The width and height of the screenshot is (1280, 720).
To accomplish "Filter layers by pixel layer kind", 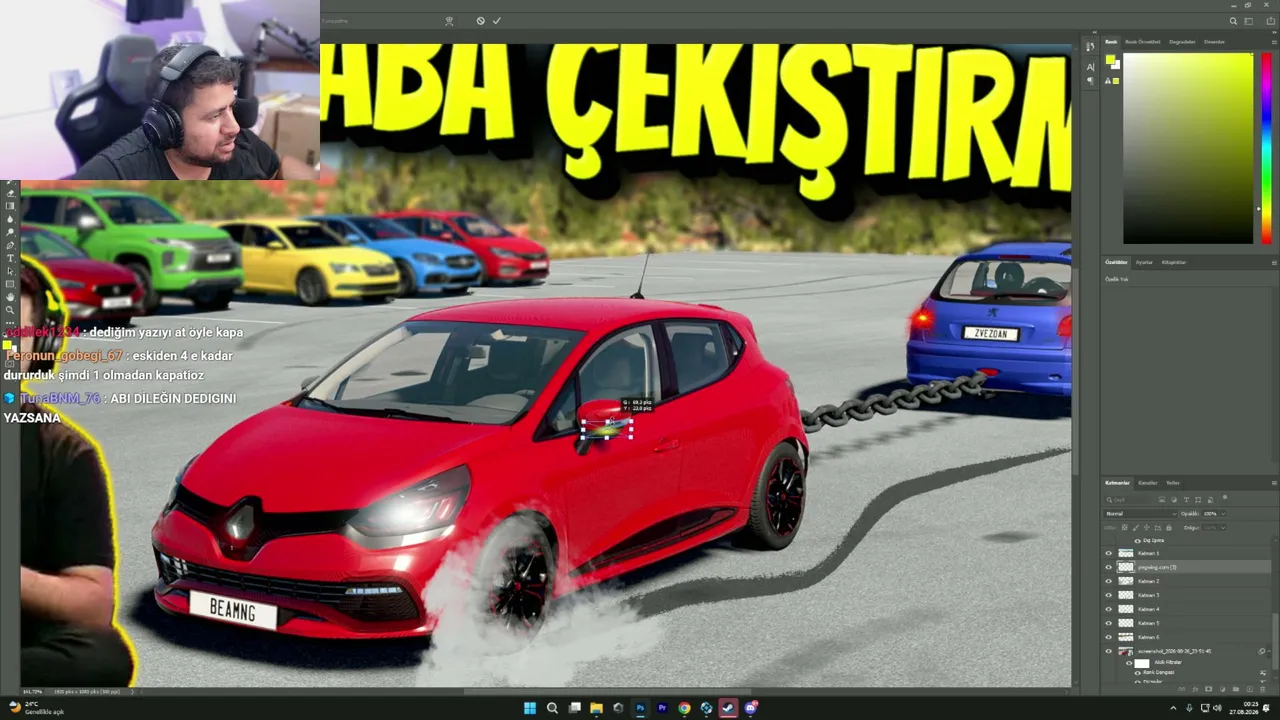I will [1163, 499].
